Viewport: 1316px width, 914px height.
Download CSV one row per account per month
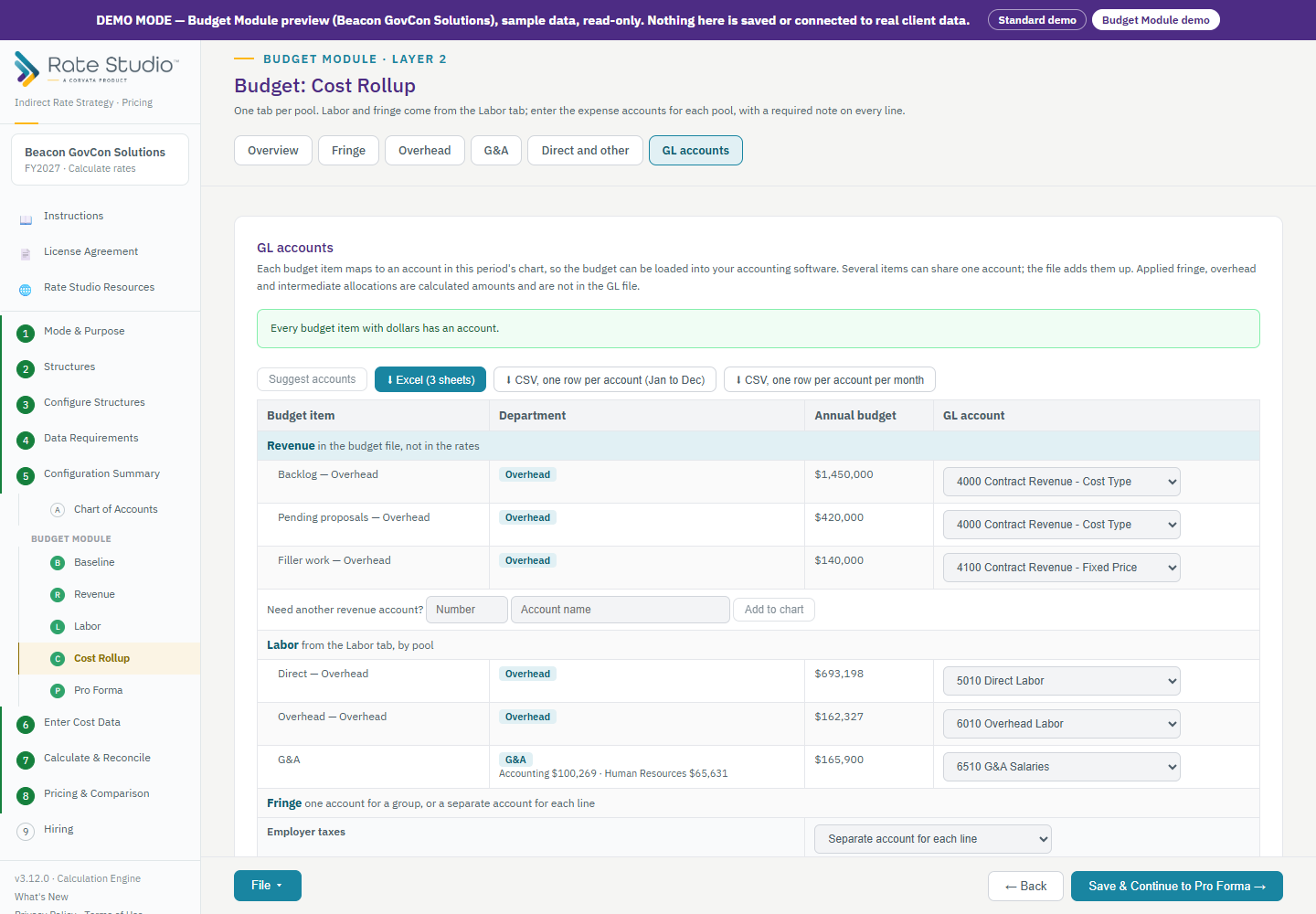pyautogui.click(x=830, y=379)
